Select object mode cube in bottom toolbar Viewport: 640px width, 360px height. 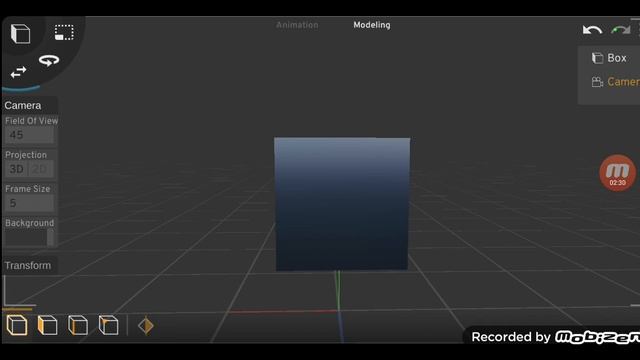(x=17, y=325)
